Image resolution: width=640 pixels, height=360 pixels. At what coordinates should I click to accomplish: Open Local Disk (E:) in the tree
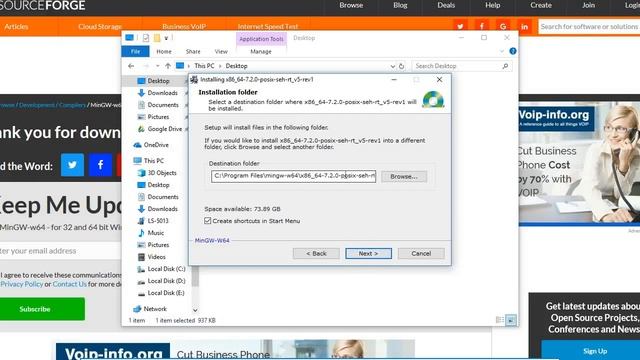pos(166,293)
